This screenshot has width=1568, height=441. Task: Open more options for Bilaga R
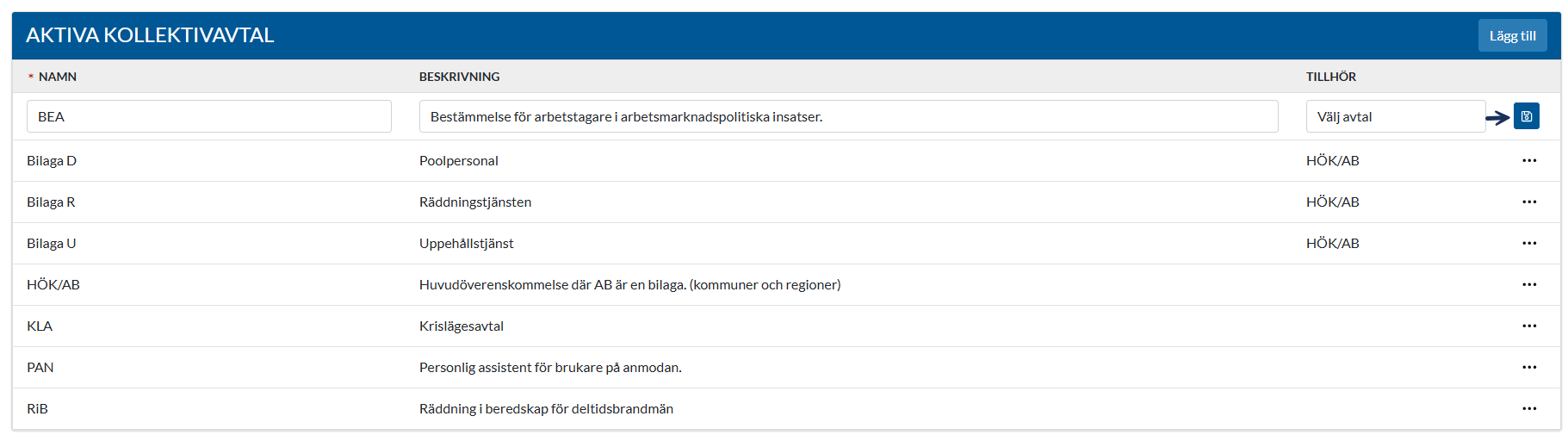pyautogui.click(x=1528, y=202)
